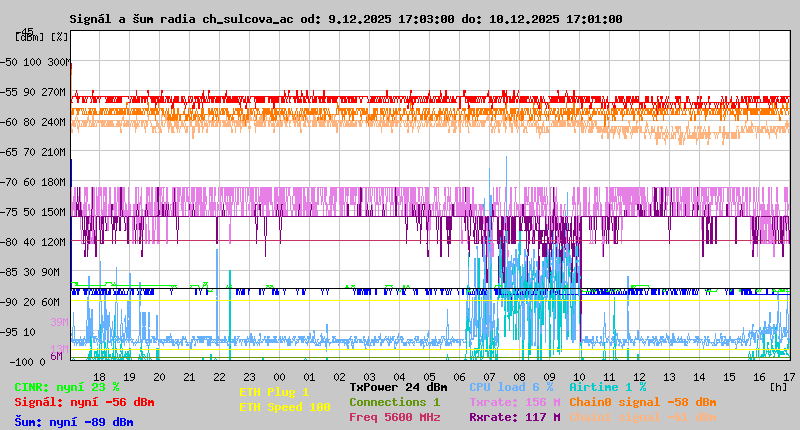Click hour label '00' on time axis

tap(279, 377)
